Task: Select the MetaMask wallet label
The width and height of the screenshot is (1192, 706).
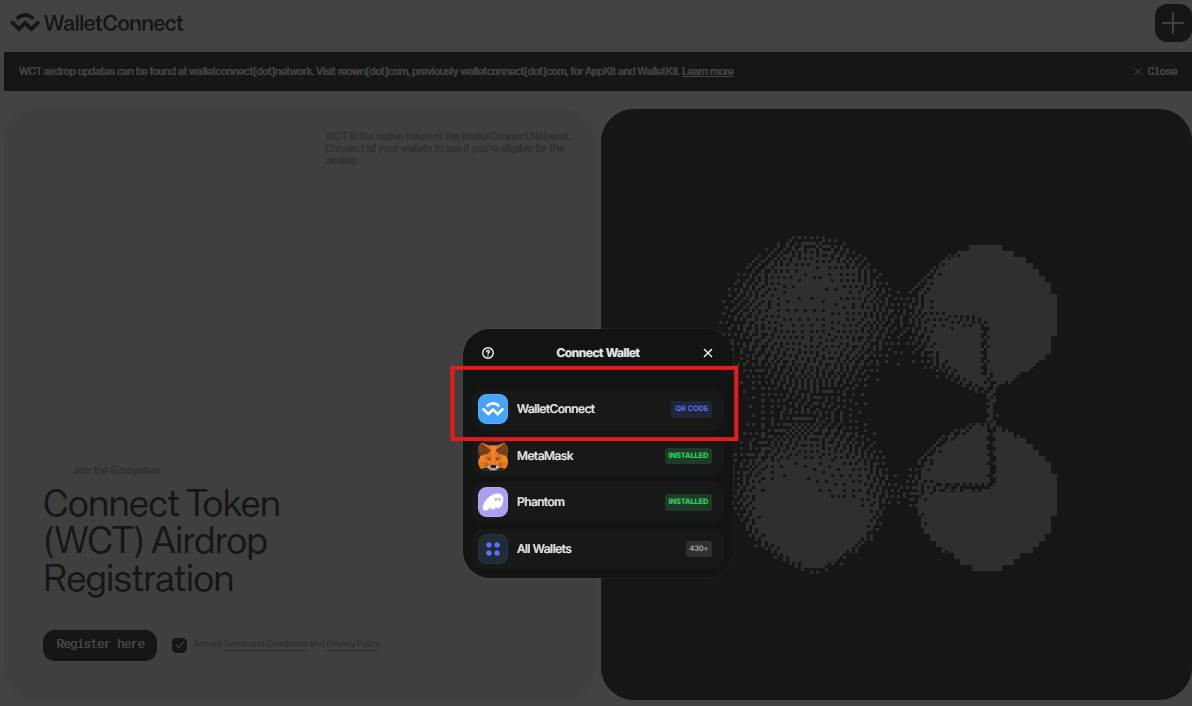Action: click(x=545, y=456)
